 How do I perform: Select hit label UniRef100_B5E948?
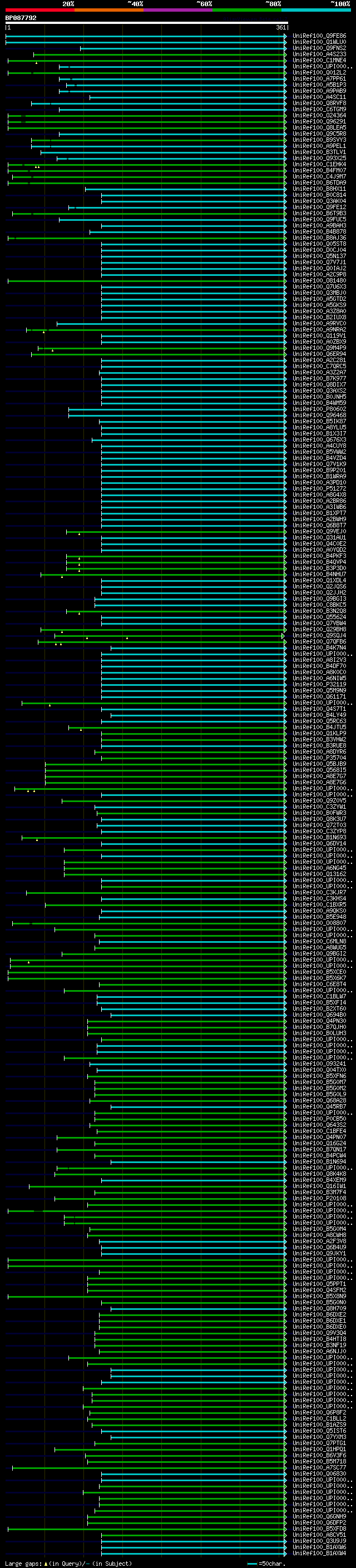[319, 917]
